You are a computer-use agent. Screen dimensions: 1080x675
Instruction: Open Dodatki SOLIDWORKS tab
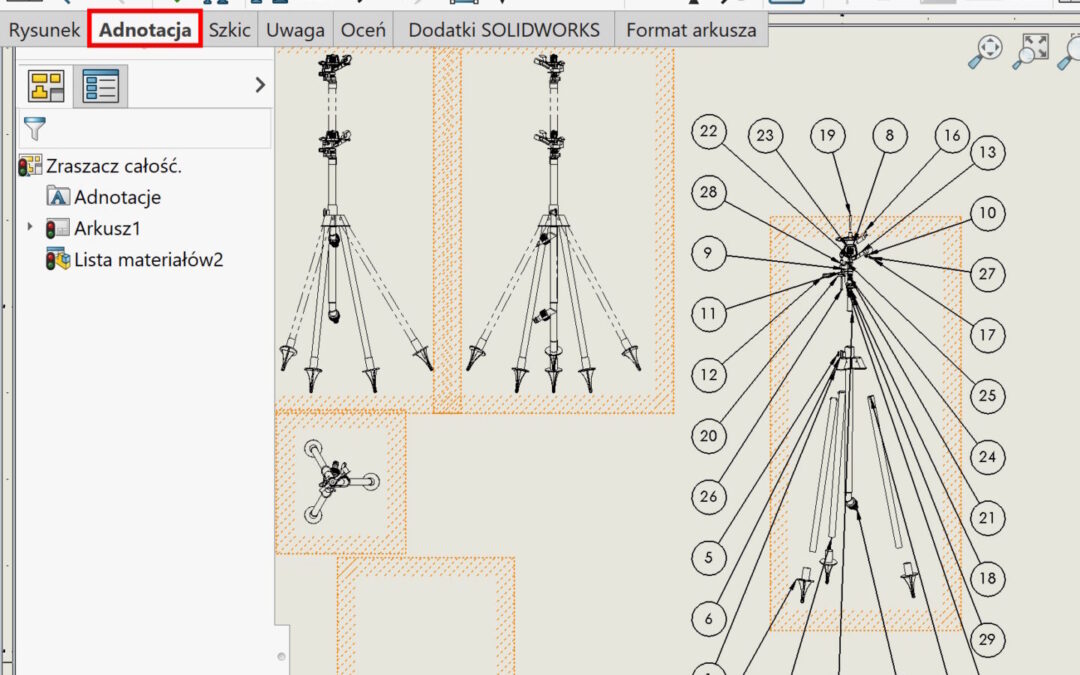point(504,30)
